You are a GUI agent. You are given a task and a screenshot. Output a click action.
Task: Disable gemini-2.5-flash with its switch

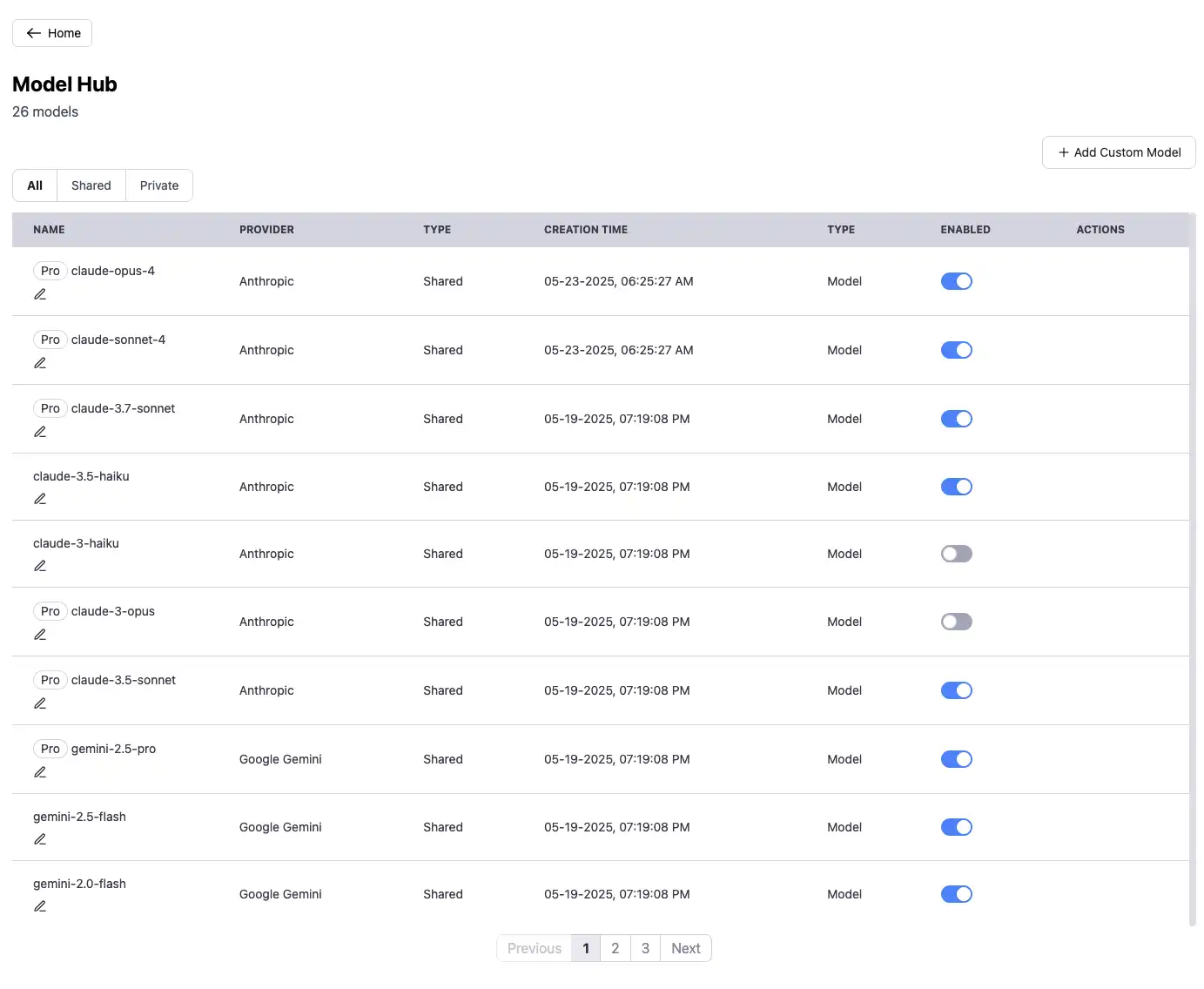pyautogui.click(x=956, y=827)
